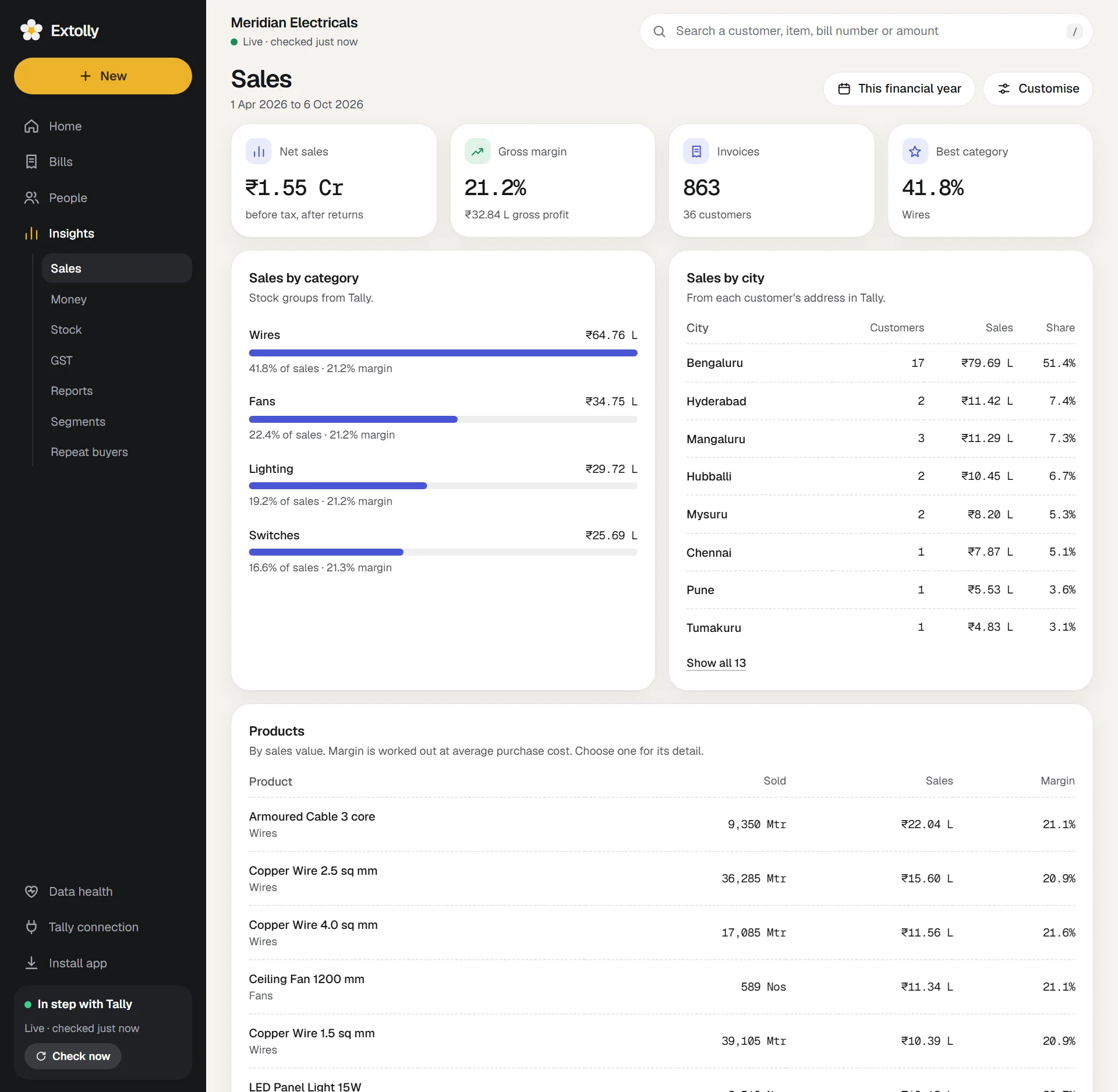Click the People users icon

(x=31, y=198)
